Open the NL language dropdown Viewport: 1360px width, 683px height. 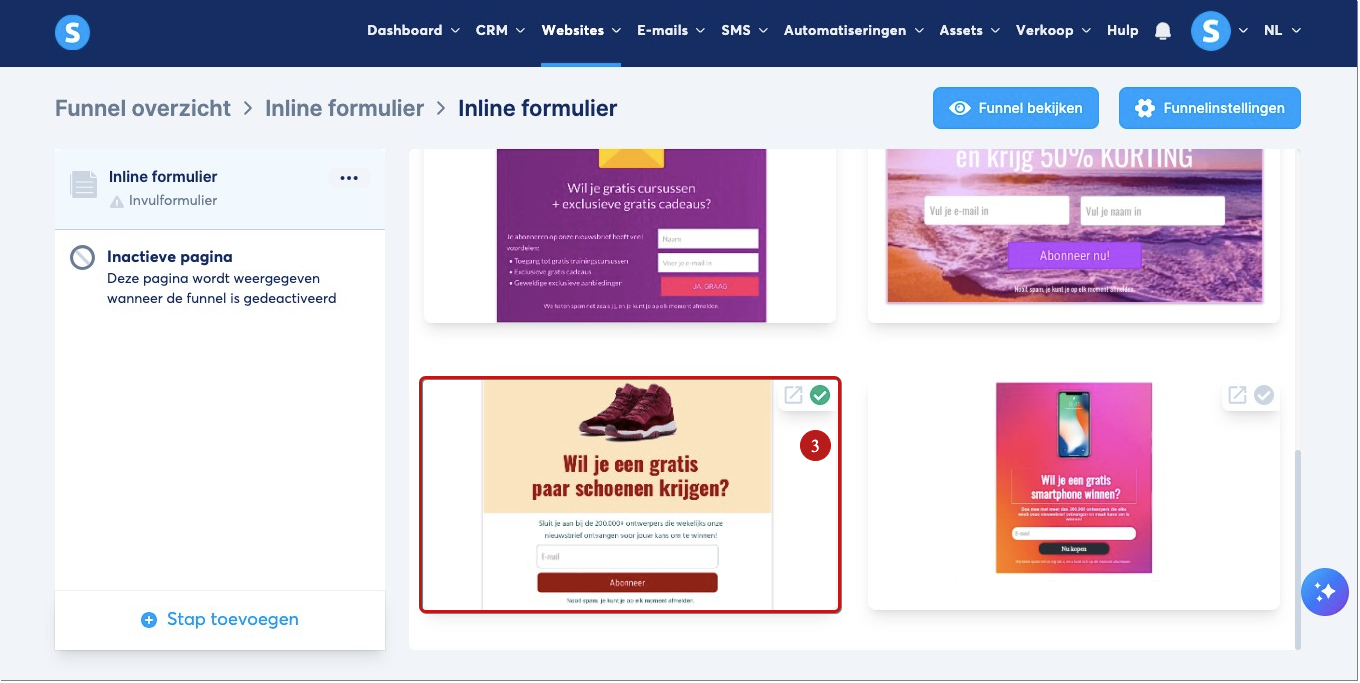coord(1282,31)
